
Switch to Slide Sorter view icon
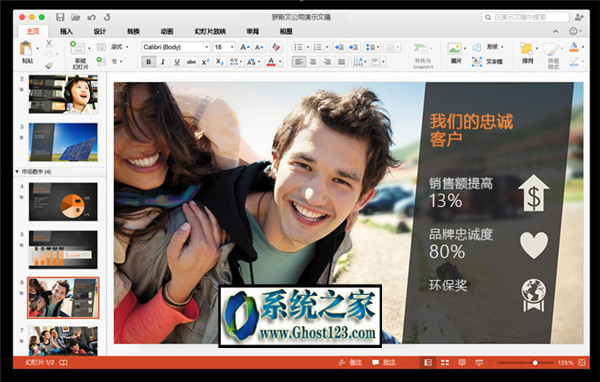pos(445,362)
